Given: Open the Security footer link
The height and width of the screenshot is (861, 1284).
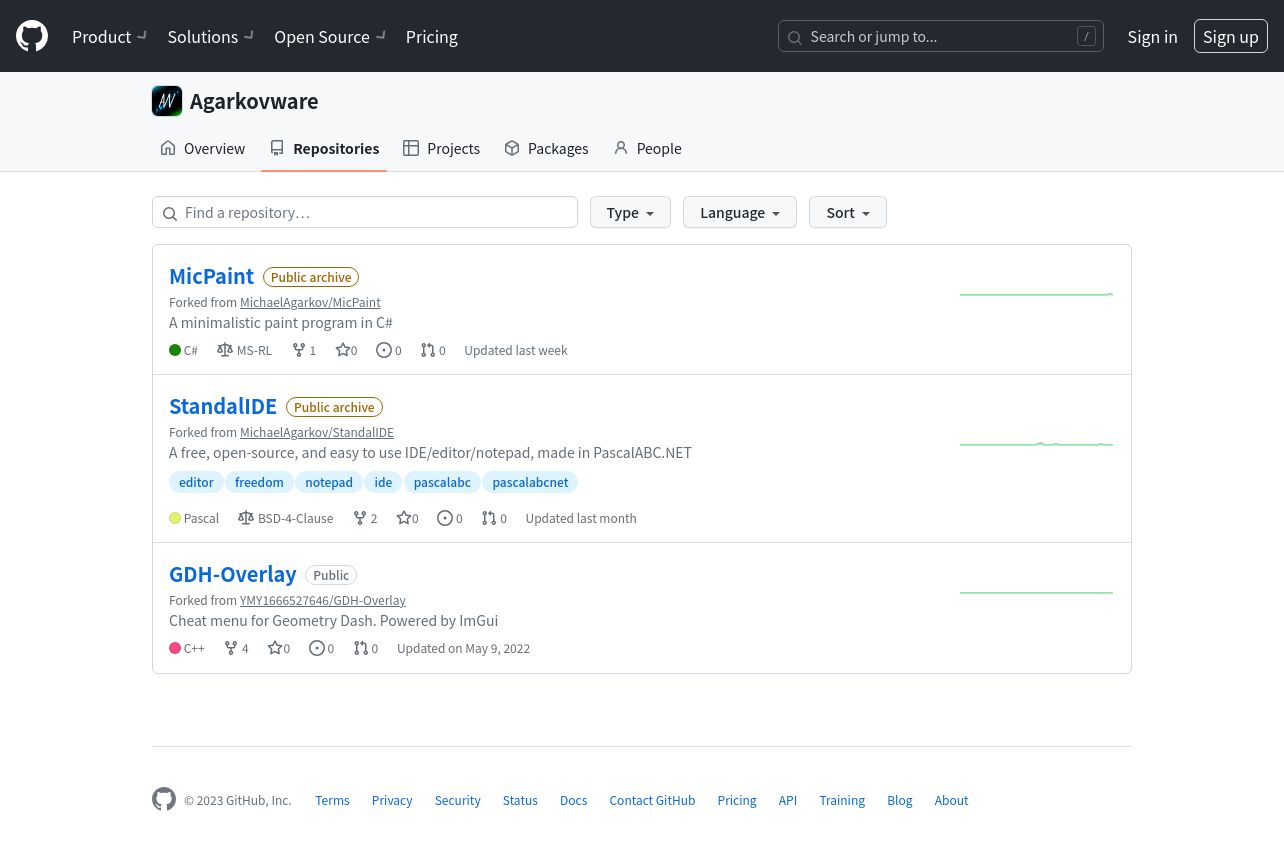Looking at the screenshot, I should click(457, 800).
